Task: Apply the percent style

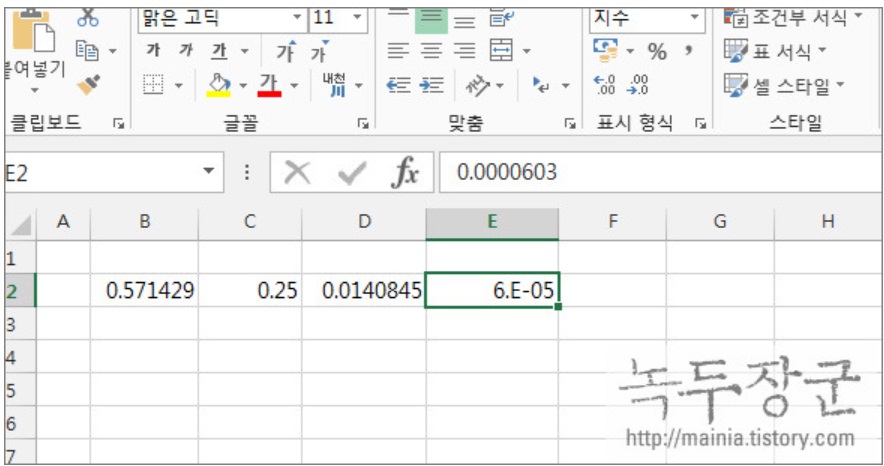Action: pos(657,52)
